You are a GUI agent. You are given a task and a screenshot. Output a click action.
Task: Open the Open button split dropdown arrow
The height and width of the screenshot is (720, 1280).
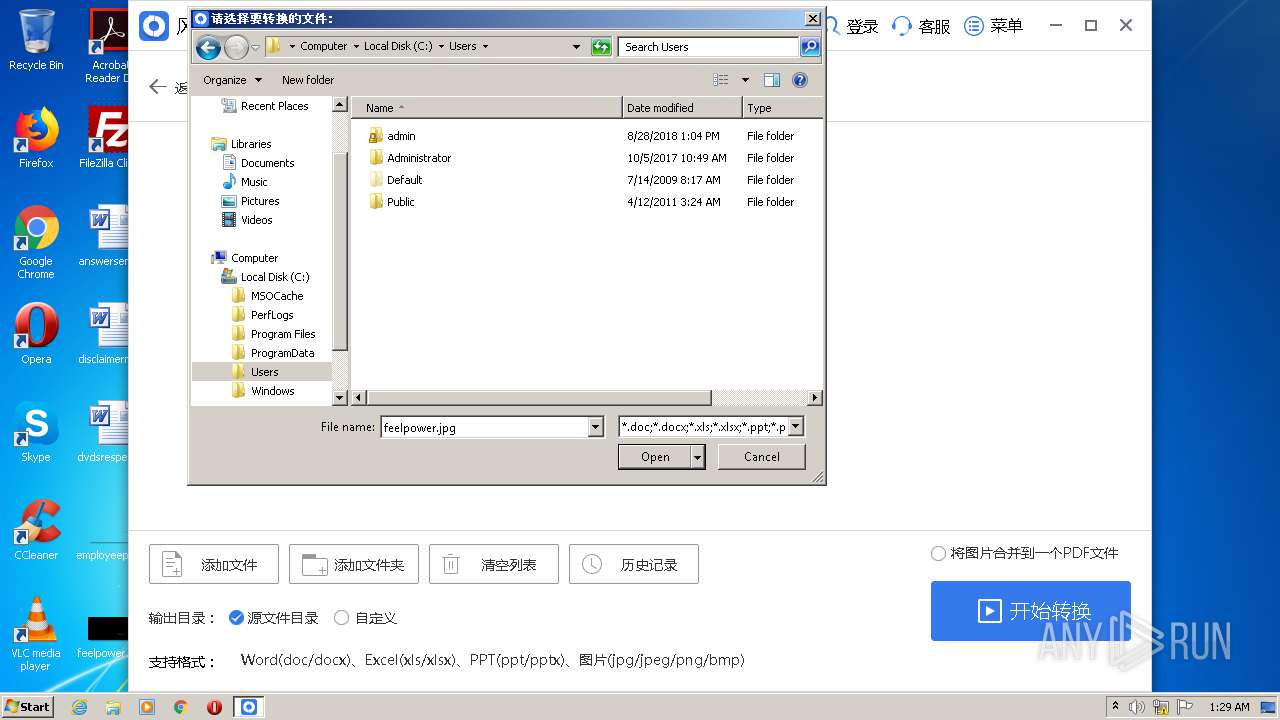coord(698,457)
